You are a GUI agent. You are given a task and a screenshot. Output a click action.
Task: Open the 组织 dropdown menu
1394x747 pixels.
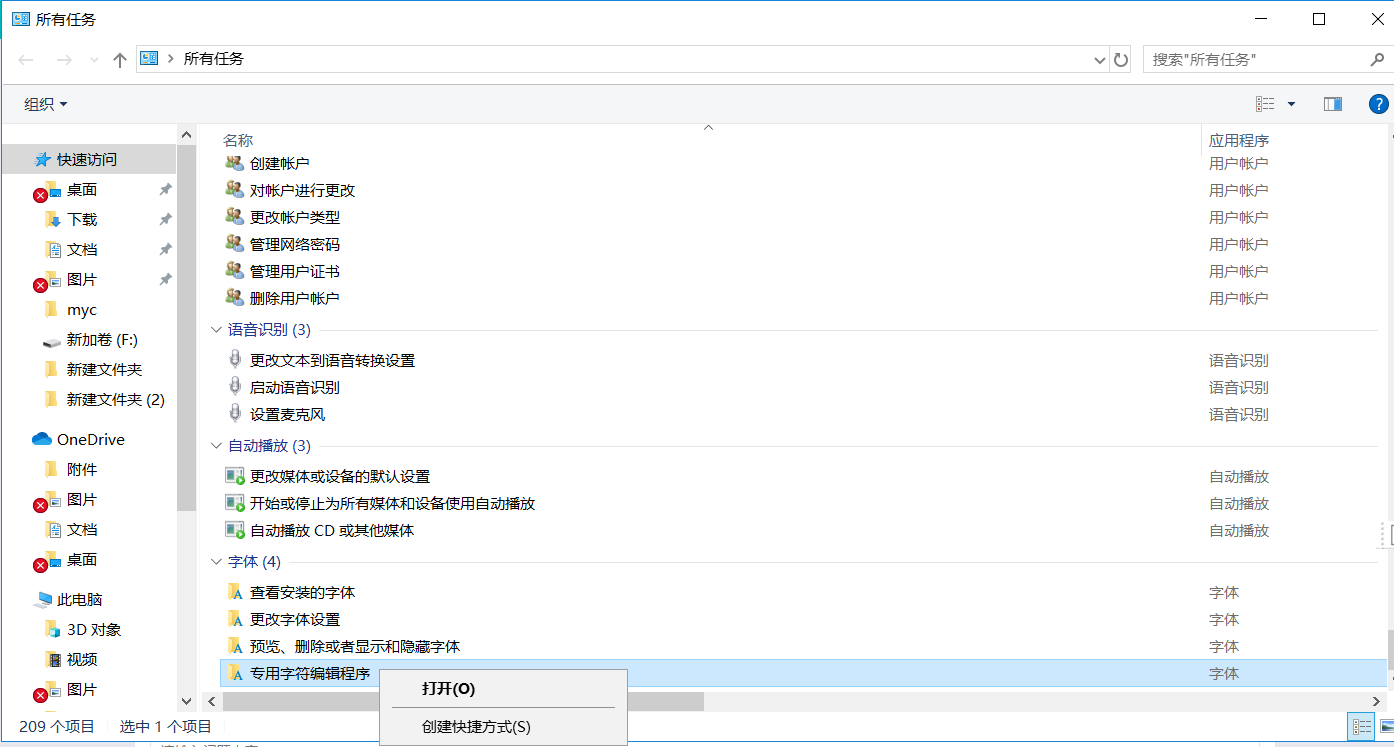tap(46, 104)
